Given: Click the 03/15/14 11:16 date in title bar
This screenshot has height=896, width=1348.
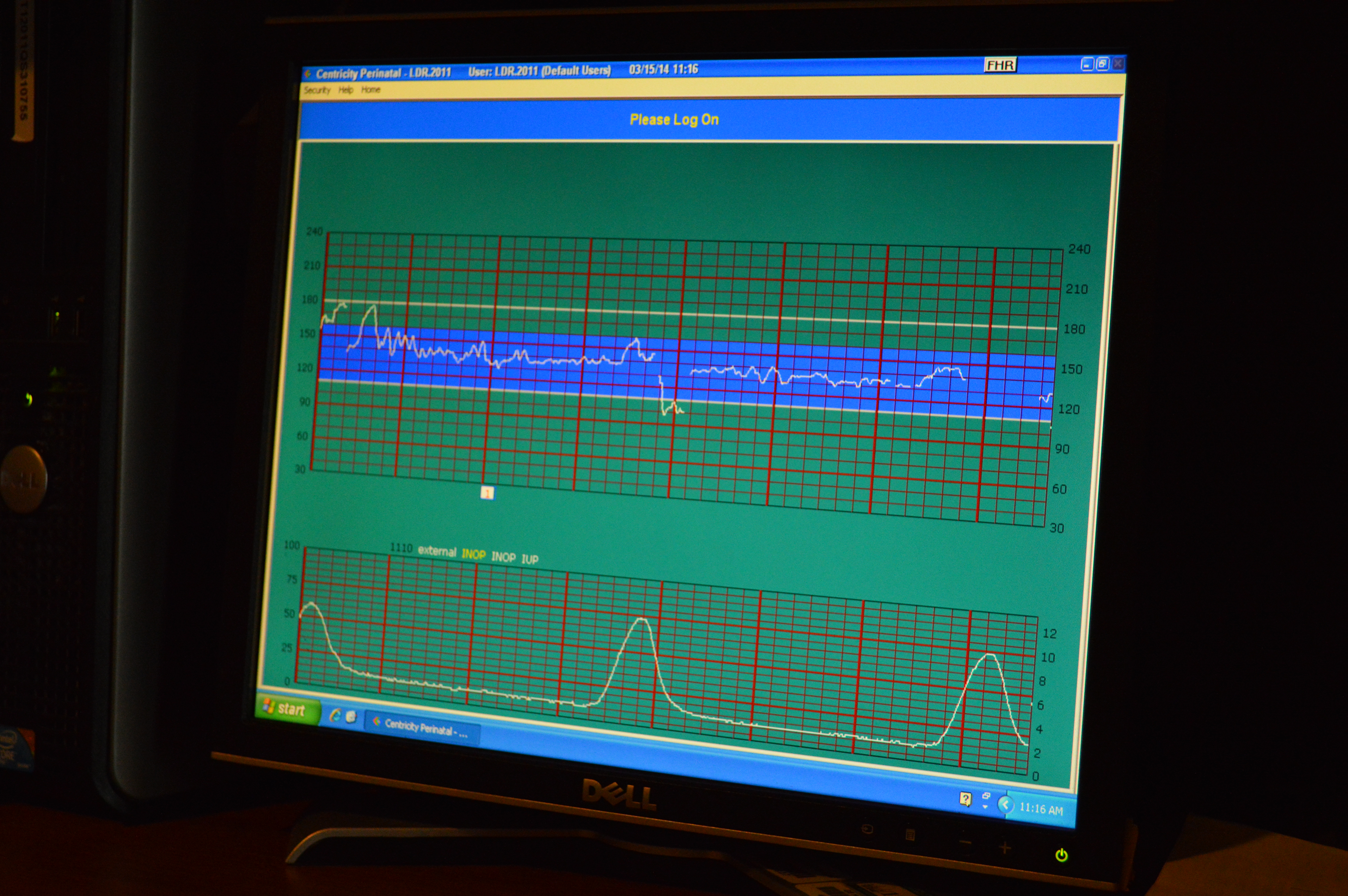Looking at the screenshot, I should pos(663,69).
